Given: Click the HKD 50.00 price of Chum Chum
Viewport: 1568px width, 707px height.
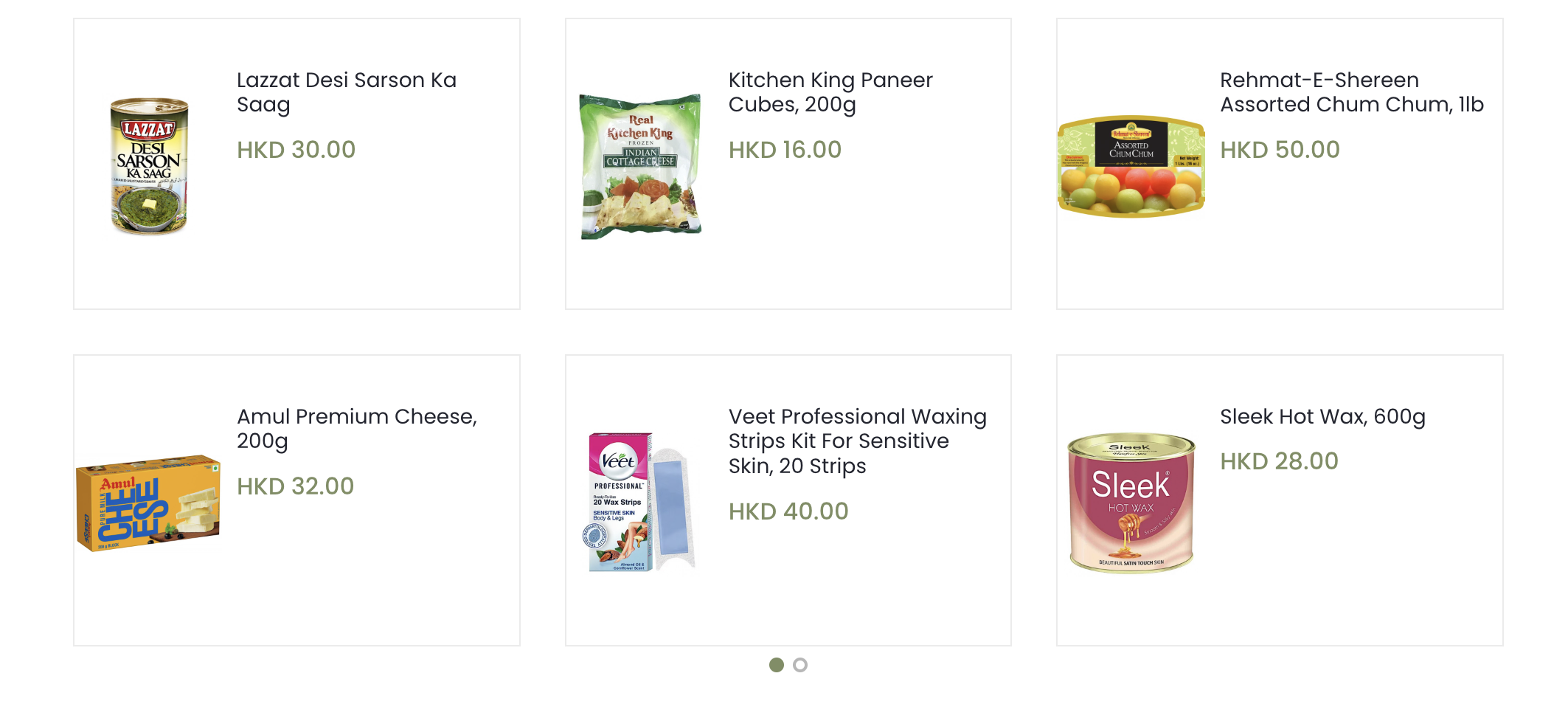Looking at the screenshot, I should pyautogui.click(x=1280, y=150).
